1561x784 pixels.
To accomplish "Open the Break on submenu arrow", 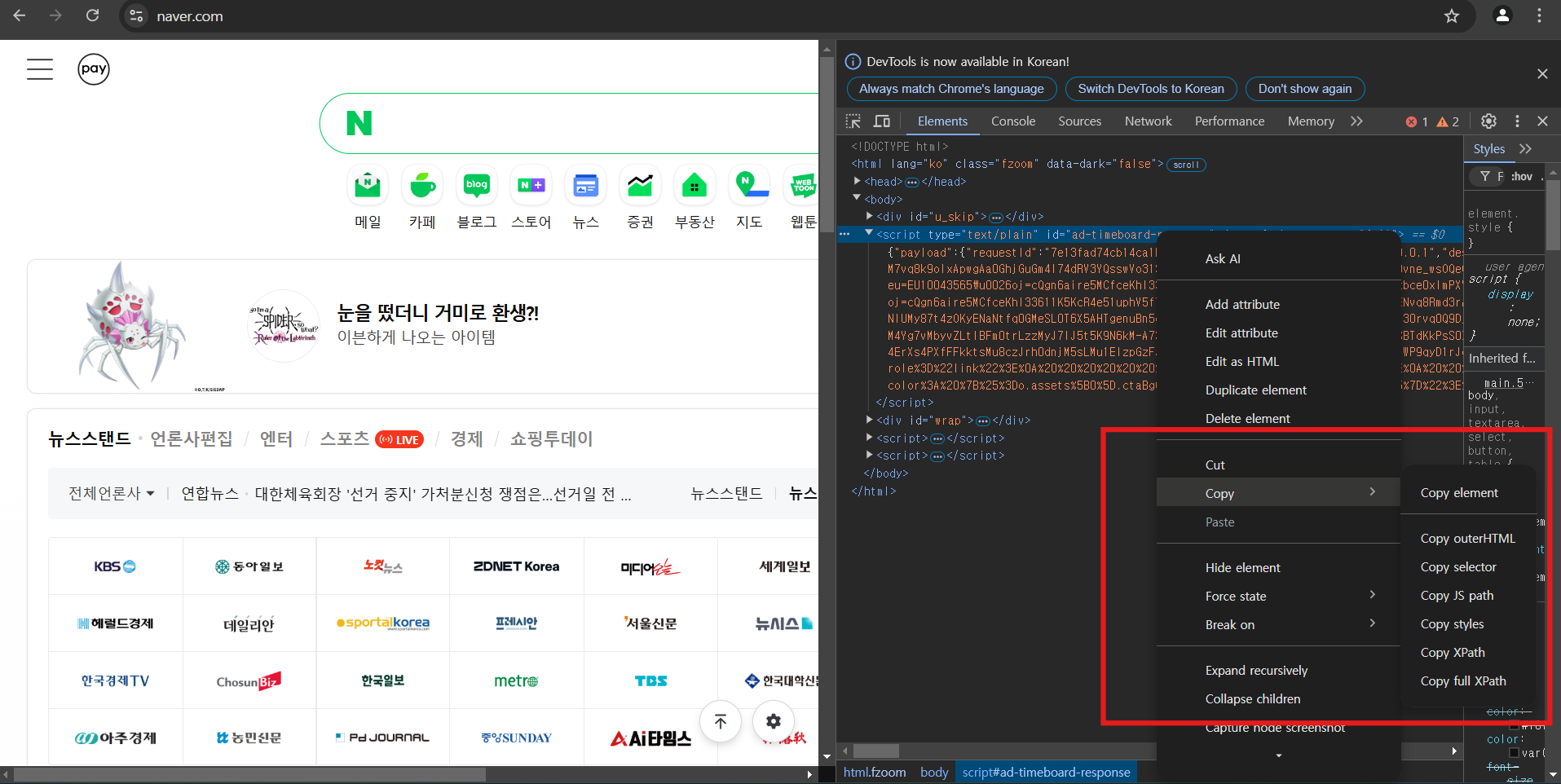I will tap(1373, 623).
